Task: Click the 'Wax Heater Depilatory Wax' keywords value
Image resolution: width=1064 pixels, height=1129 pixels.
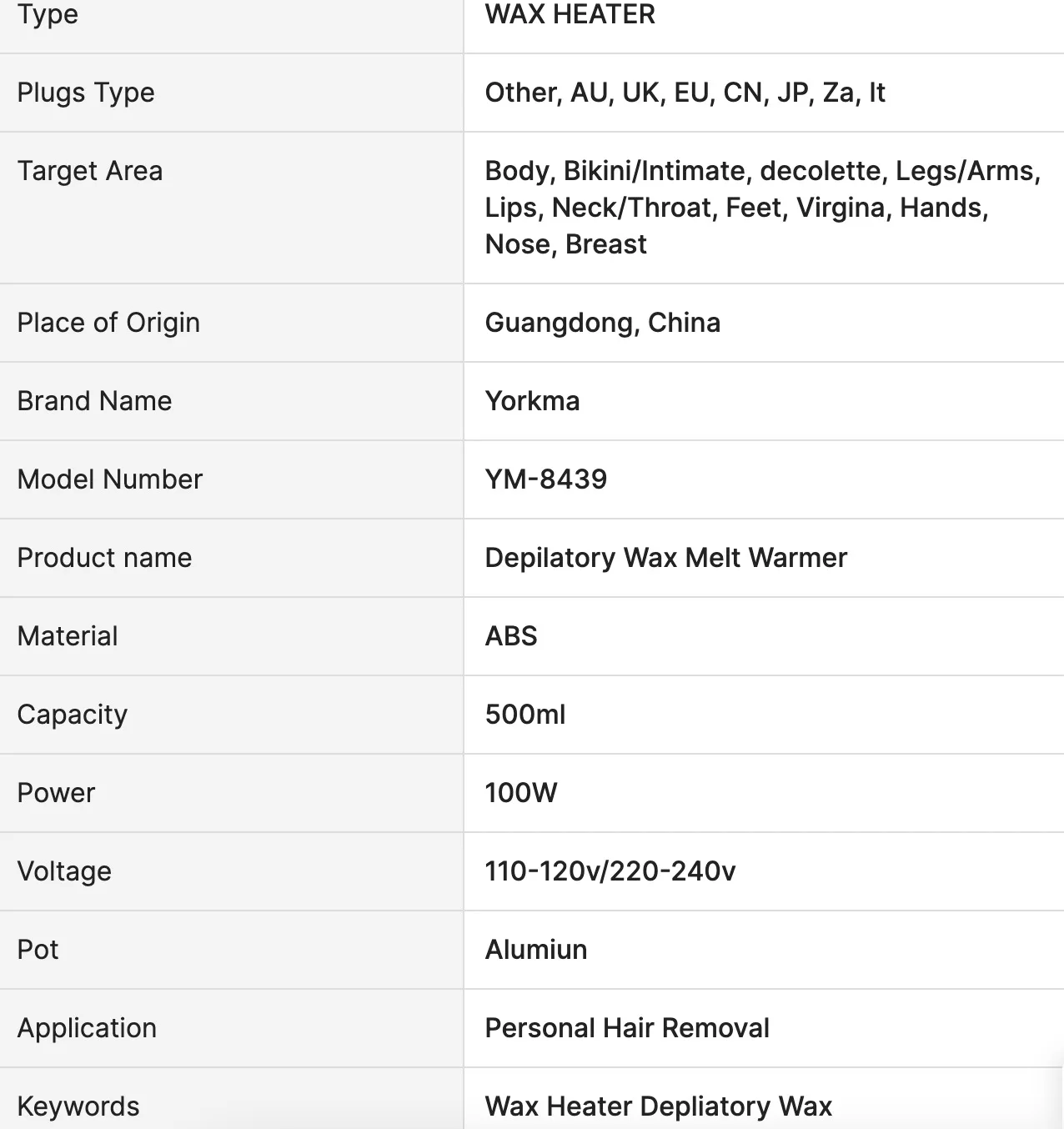Action: [659, 1106]
